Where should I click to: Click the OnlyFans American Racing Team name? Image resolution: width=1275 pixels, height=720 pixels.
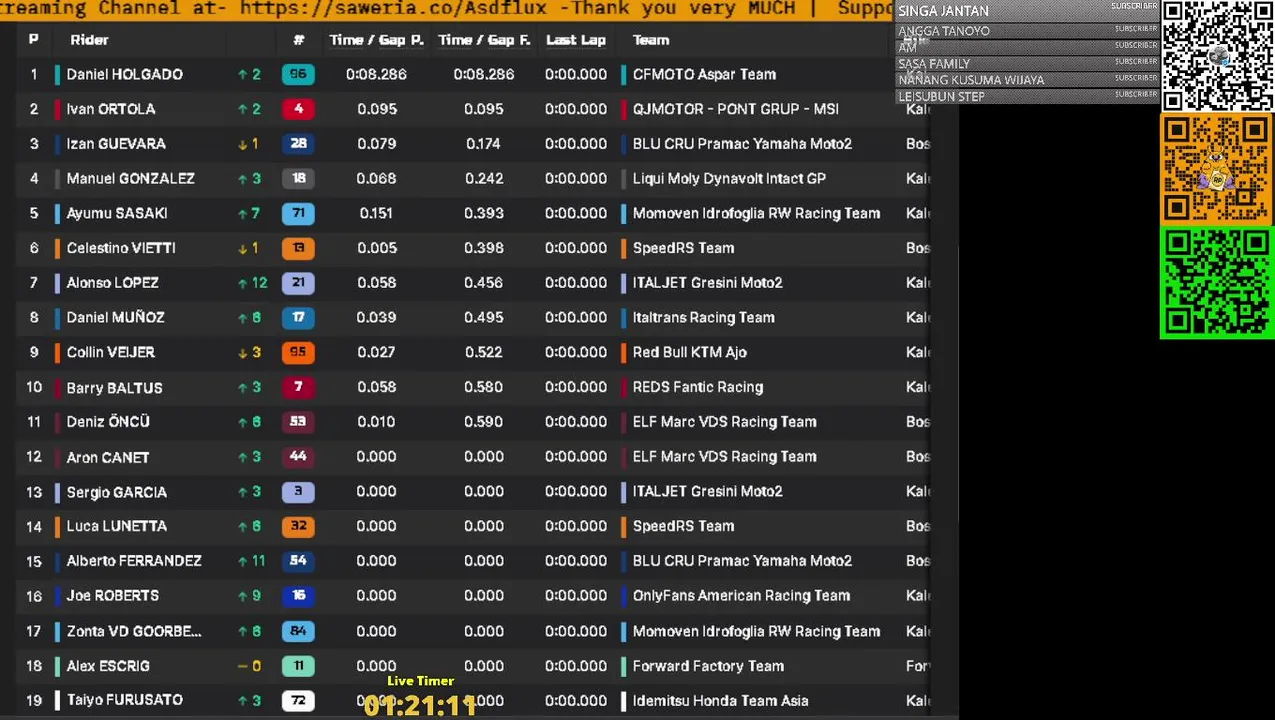(741, 595)
